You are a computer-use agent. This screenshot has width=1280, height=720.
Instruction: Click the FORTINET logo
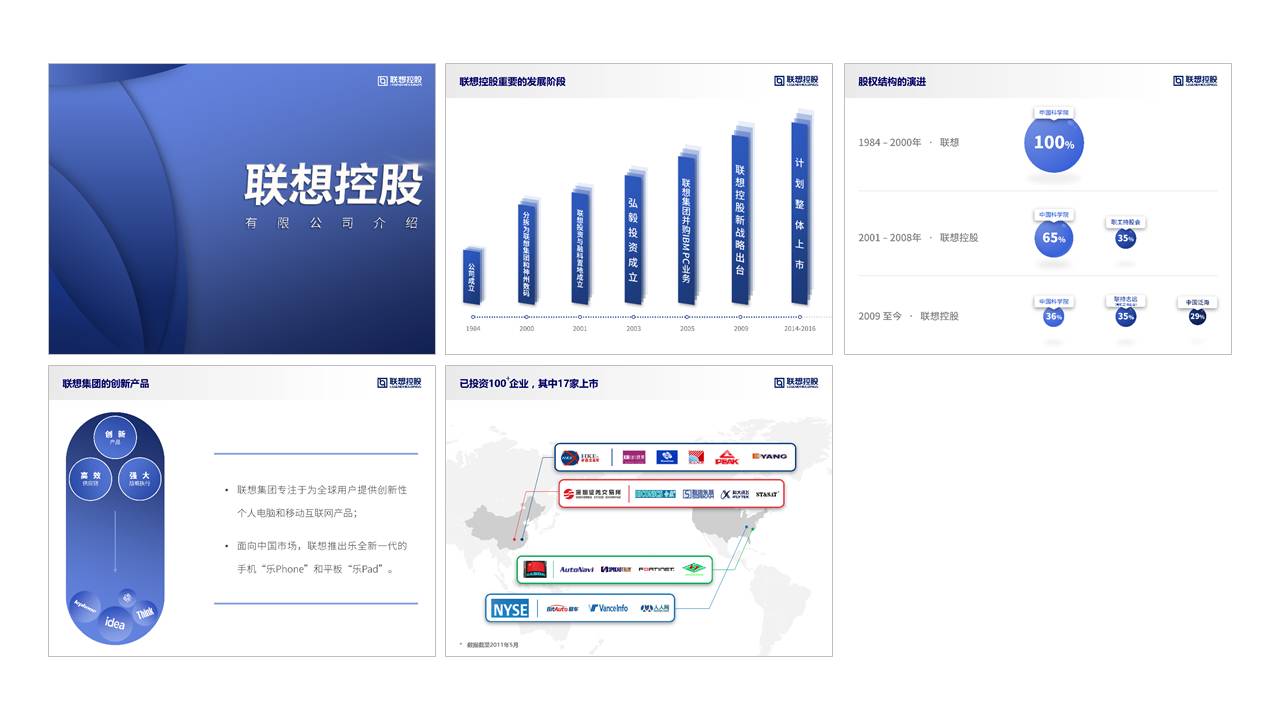click(x=656, y=569)
